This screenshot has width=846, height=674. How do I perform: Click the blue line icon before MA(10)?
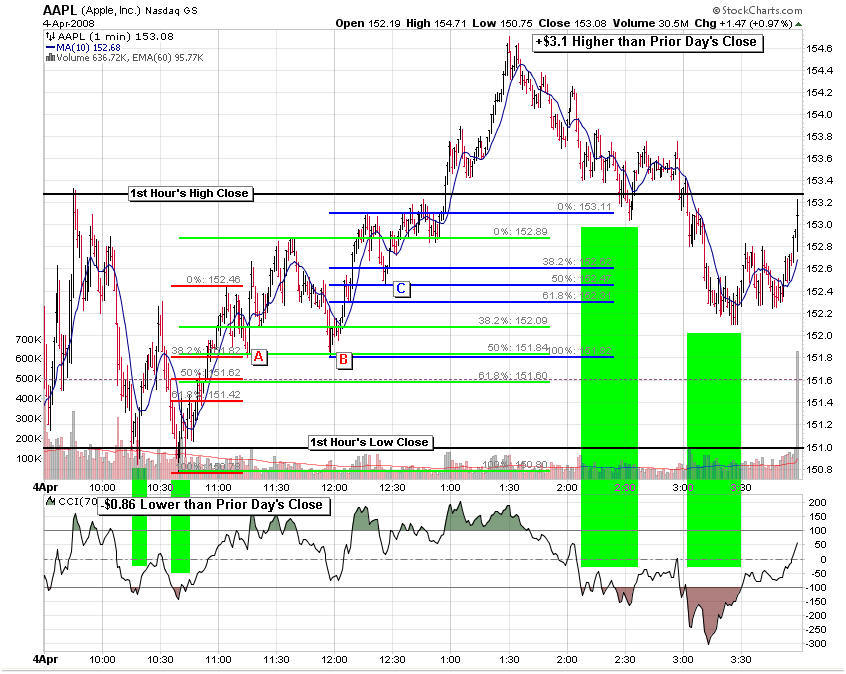51,47
